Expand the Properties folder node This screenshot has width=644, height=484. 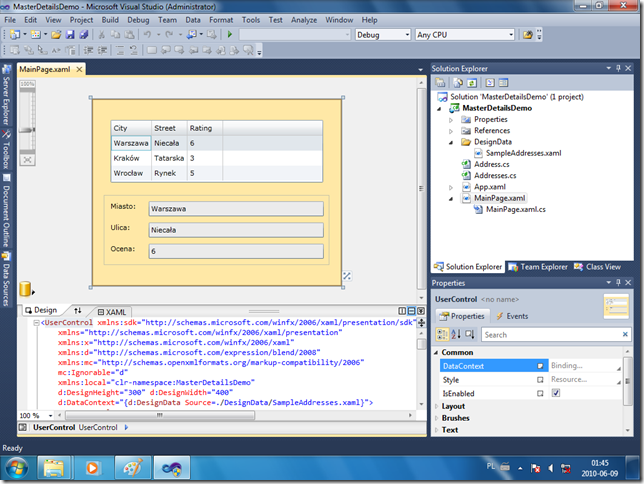451,120
